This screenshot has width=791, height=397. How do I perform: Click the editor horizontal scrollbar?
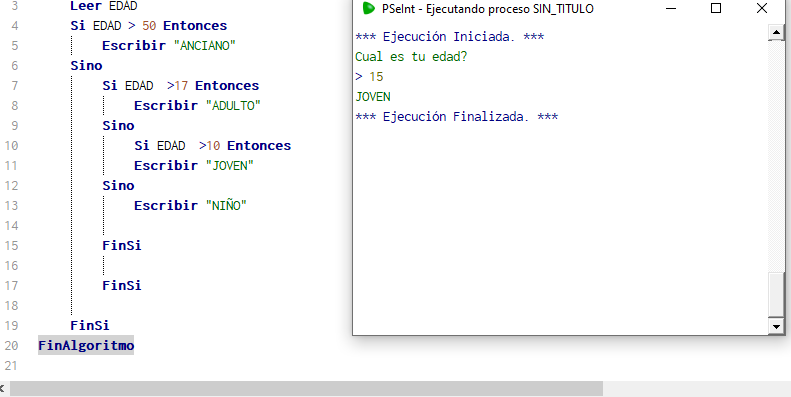pyautogui.click(x=306, y=388)
